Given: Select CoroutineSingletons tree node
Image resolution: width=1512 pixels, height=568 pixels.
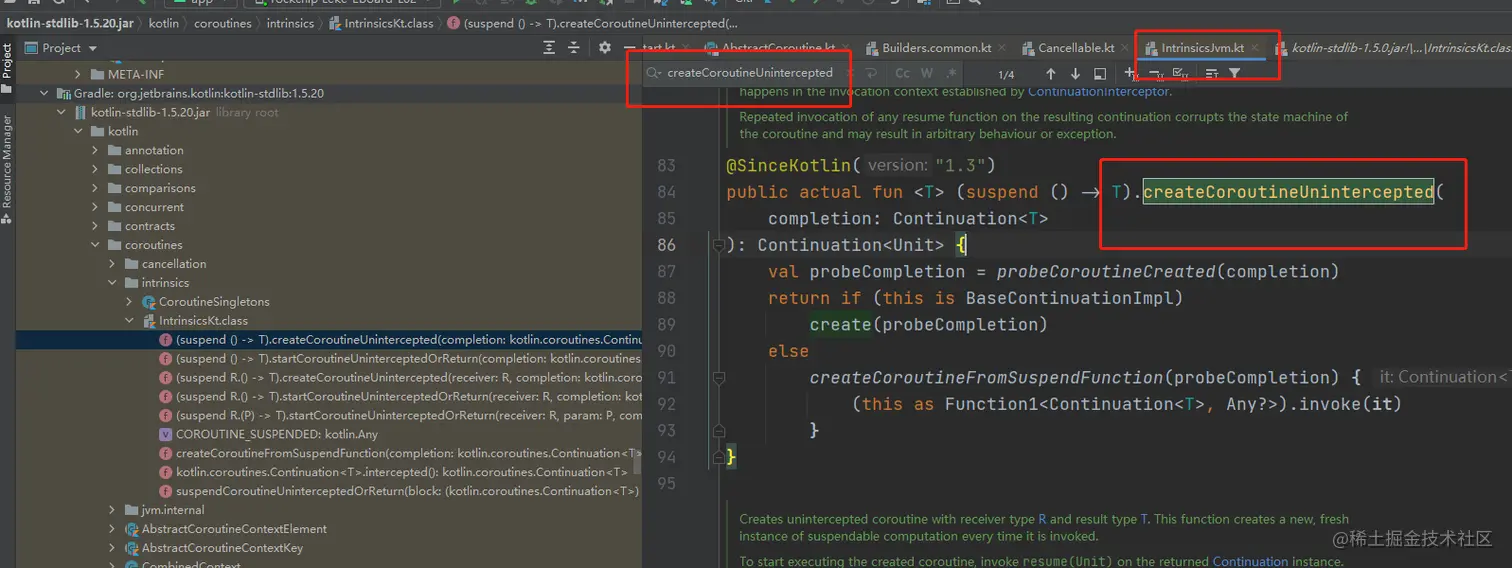Looking at the screenshot, I should tap(205, 302).
